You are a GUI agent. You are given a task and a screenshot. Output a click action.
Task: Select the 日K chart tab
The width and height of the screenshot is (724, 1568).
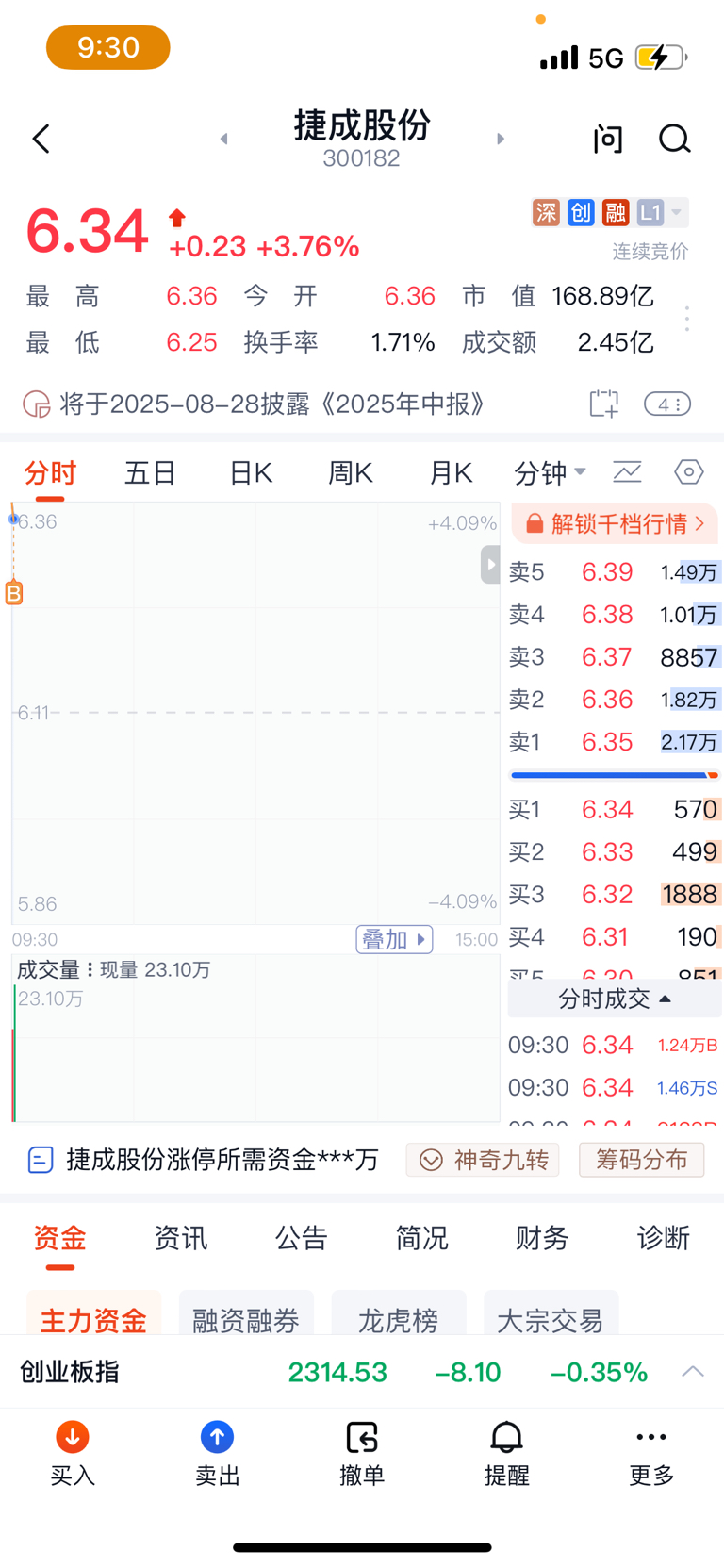point(251,472)
